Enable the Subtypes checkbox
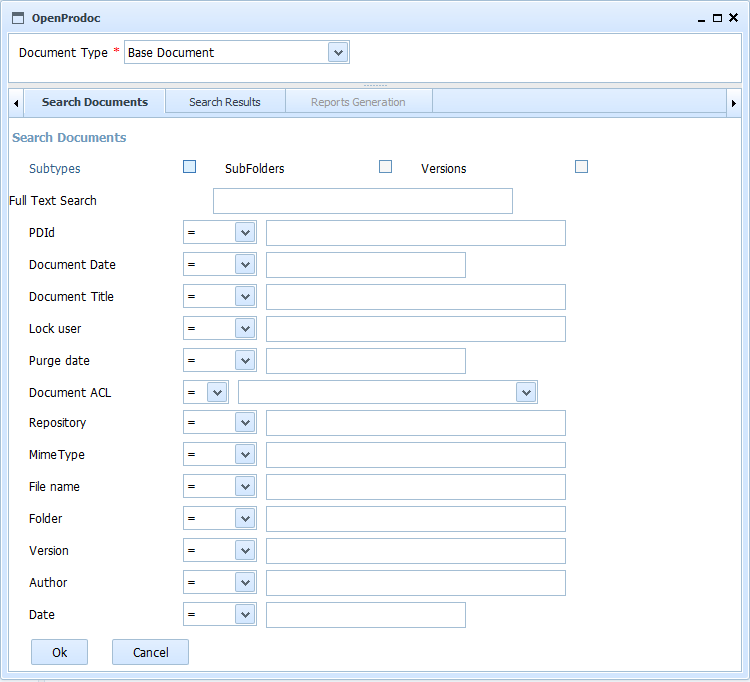Screen dimensions: 750x682 click(x=189, y=166)
